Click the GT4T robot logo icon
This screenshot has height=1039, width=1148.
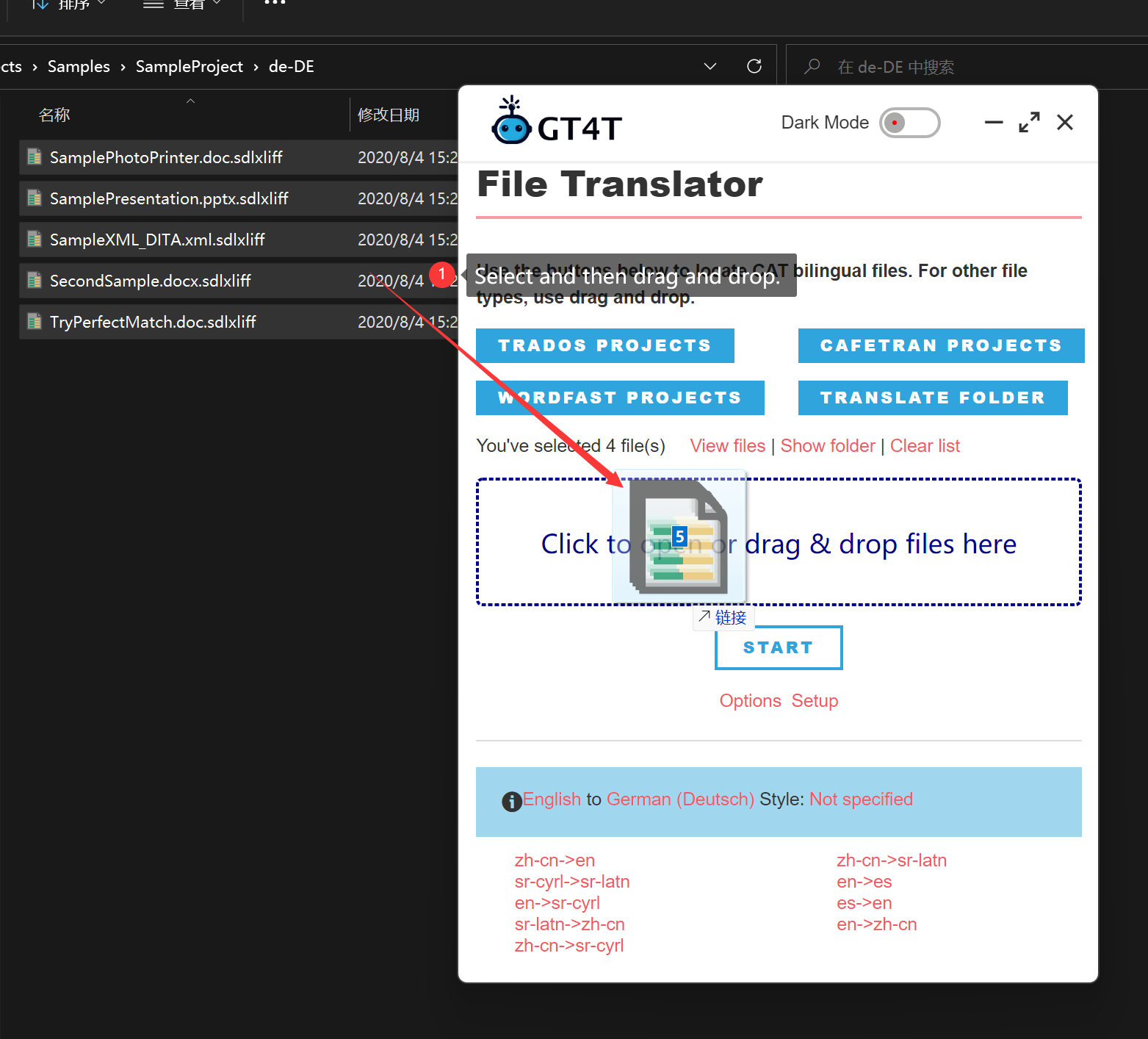[x=511, y=121]
